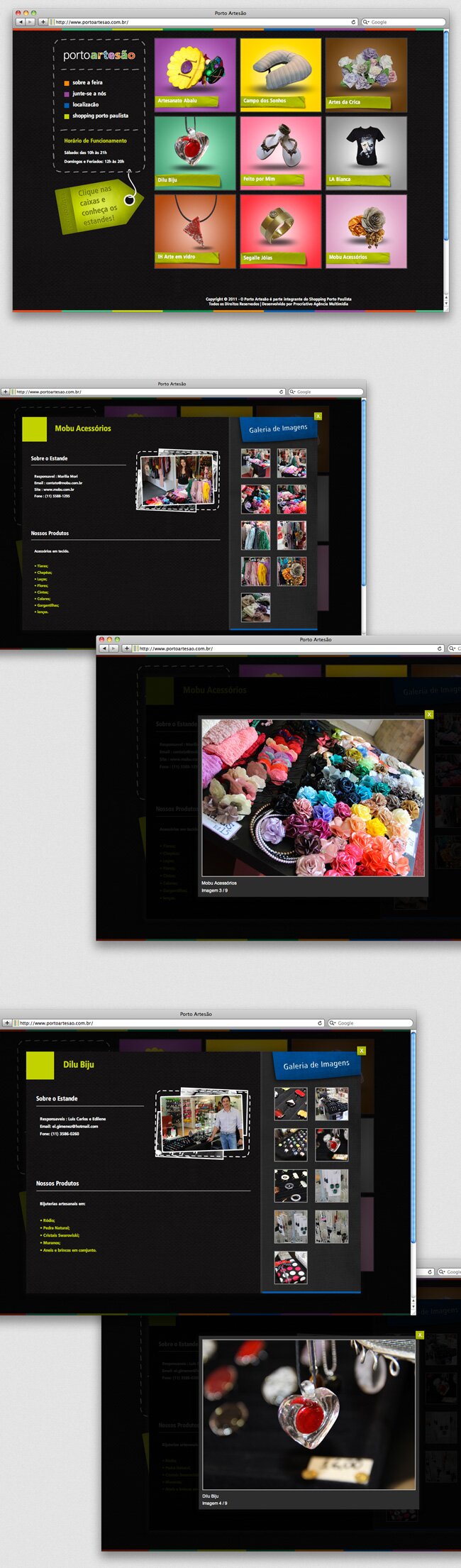Viewport: 461px width, 1568px height.
Task: Click the copyright footer text on the homepage
Action: pos(279,302)
